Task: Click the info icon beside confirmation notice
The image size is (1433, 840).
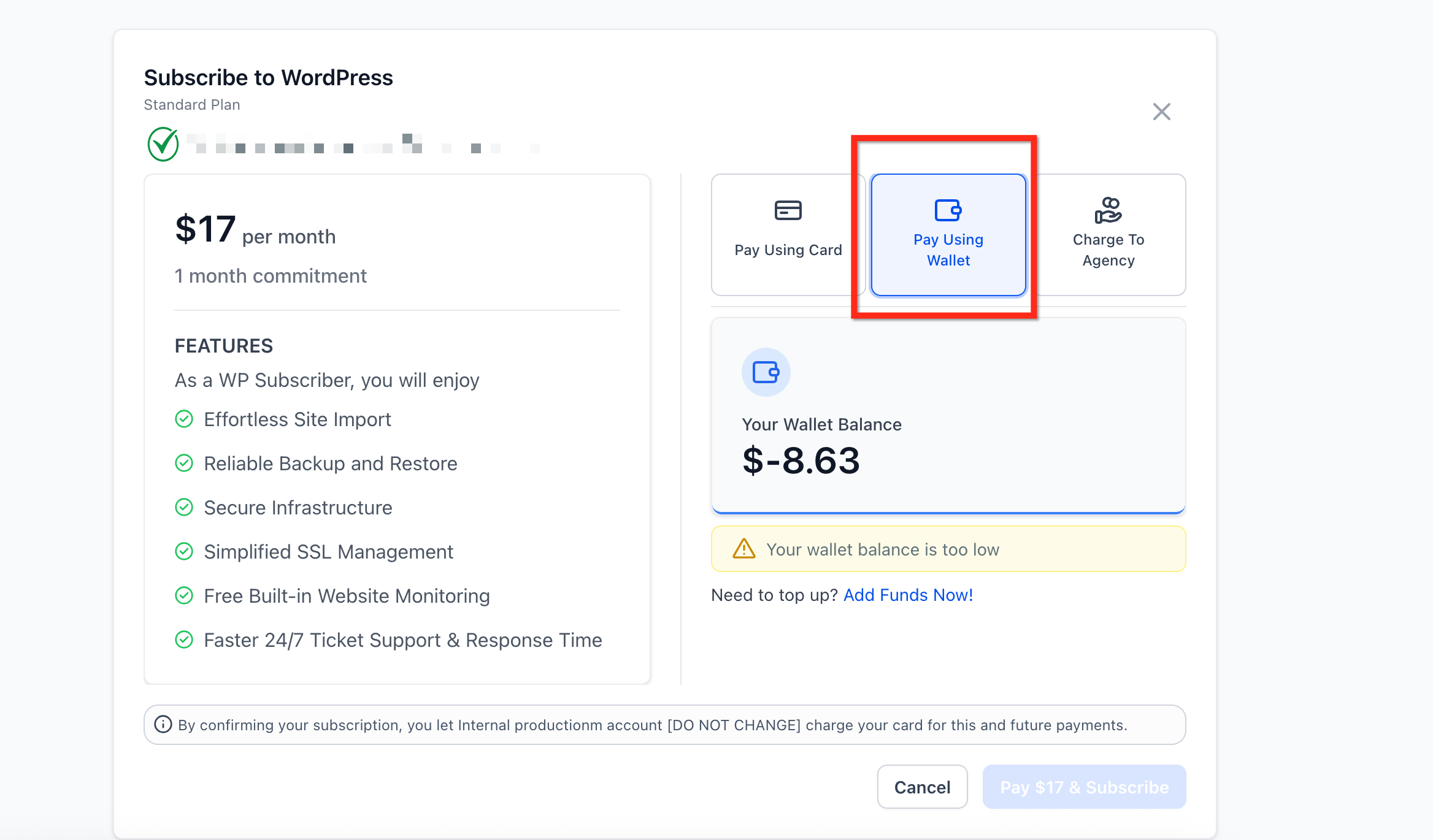Action: click(x=163, y=725)
